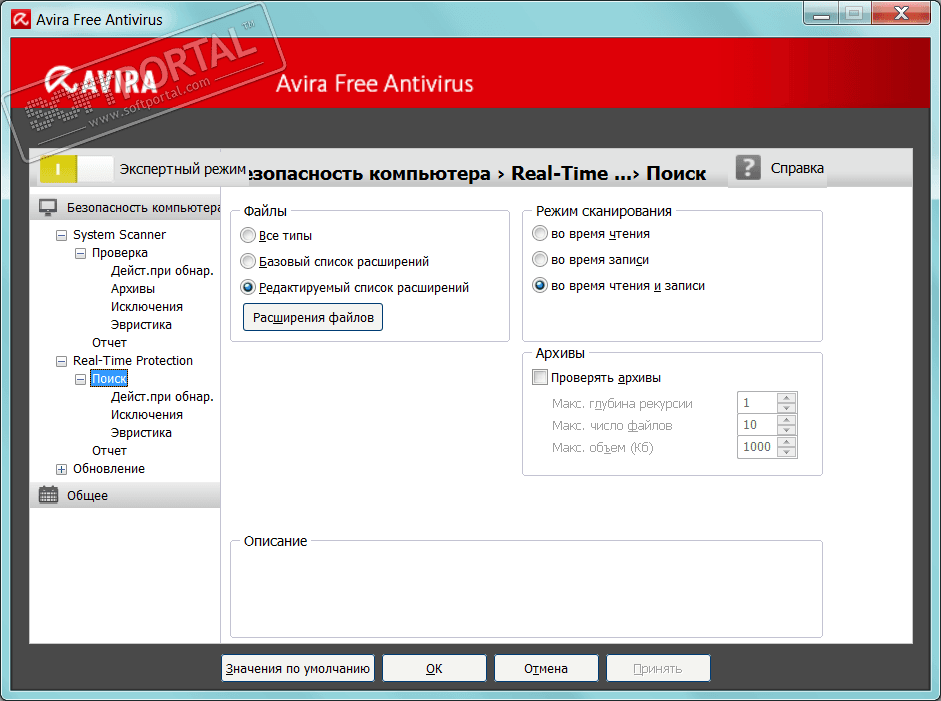Choose scanning во время записи
The image size is (941, 701).
[540, 259]
